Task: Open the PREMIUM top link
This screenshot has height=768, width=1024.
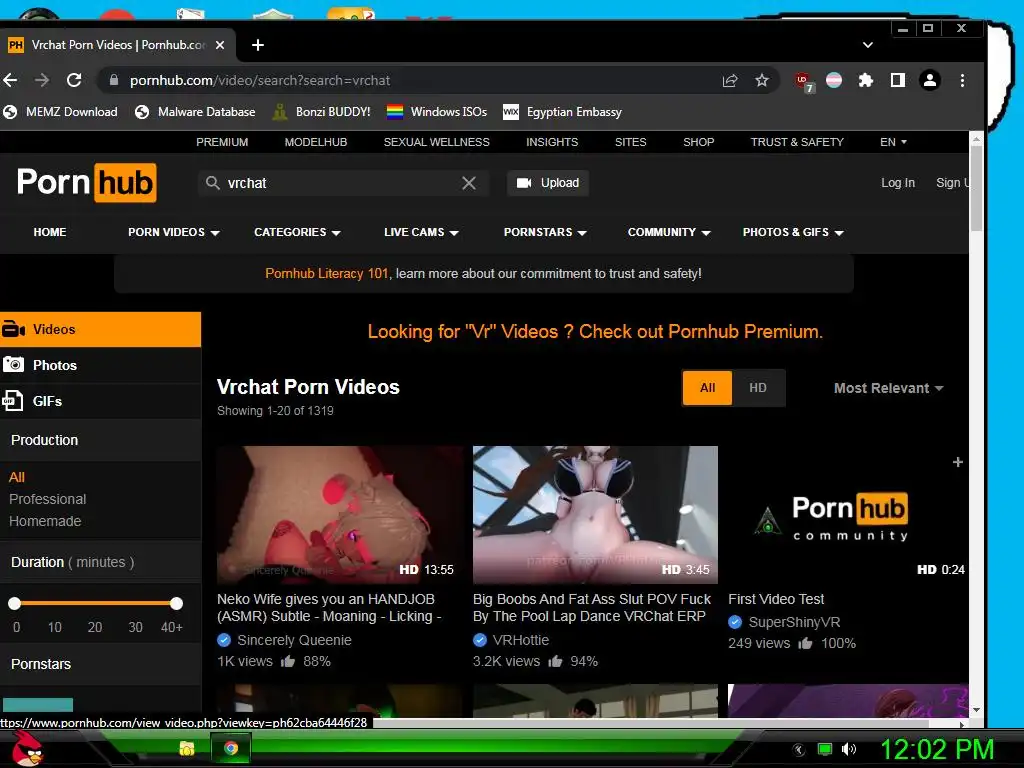Action: point(222,142)
